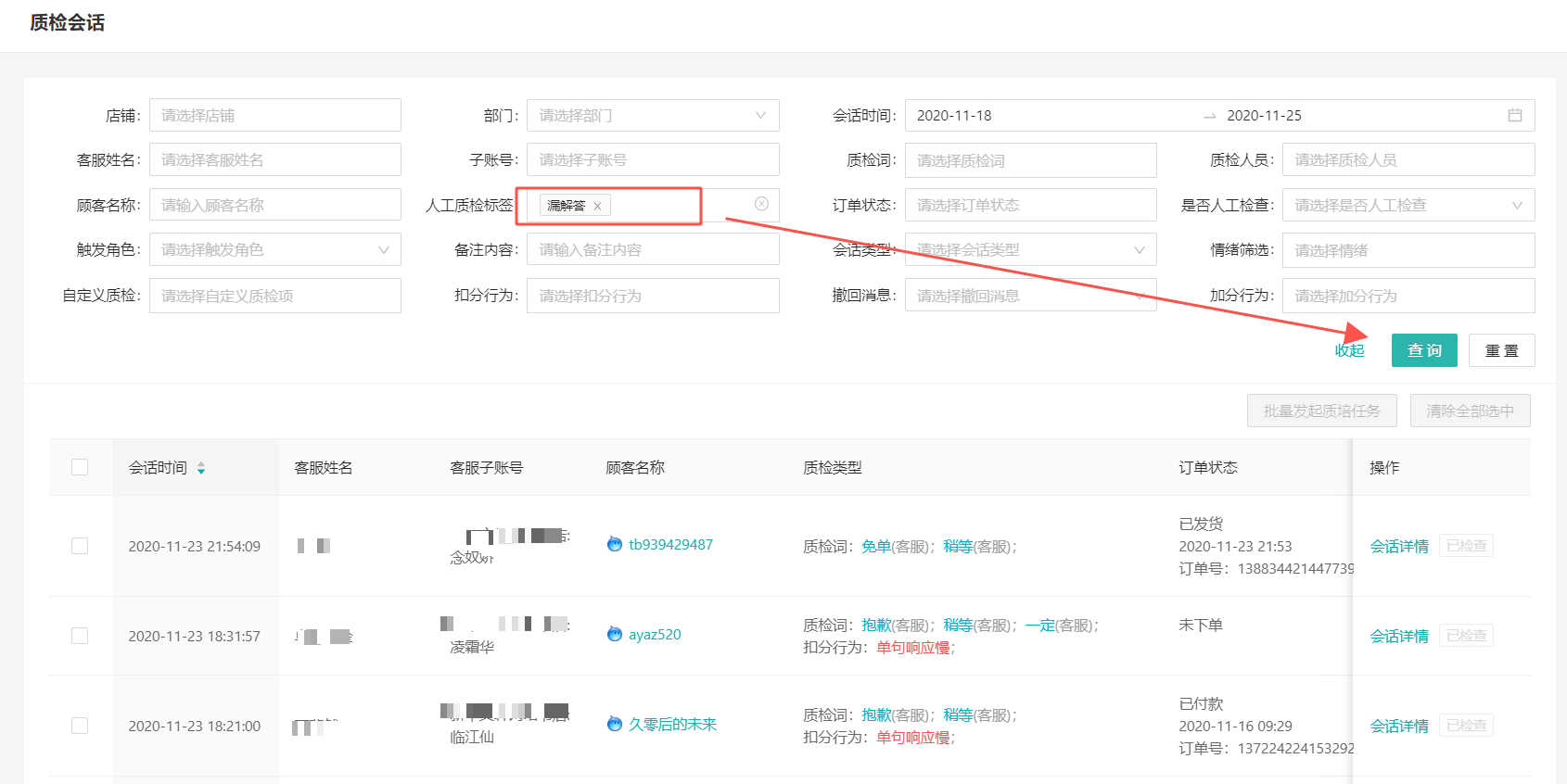This screenshot has width=1567, height=784.
Task: Collapse filters with 收起 link
Action: point(1350,350)
